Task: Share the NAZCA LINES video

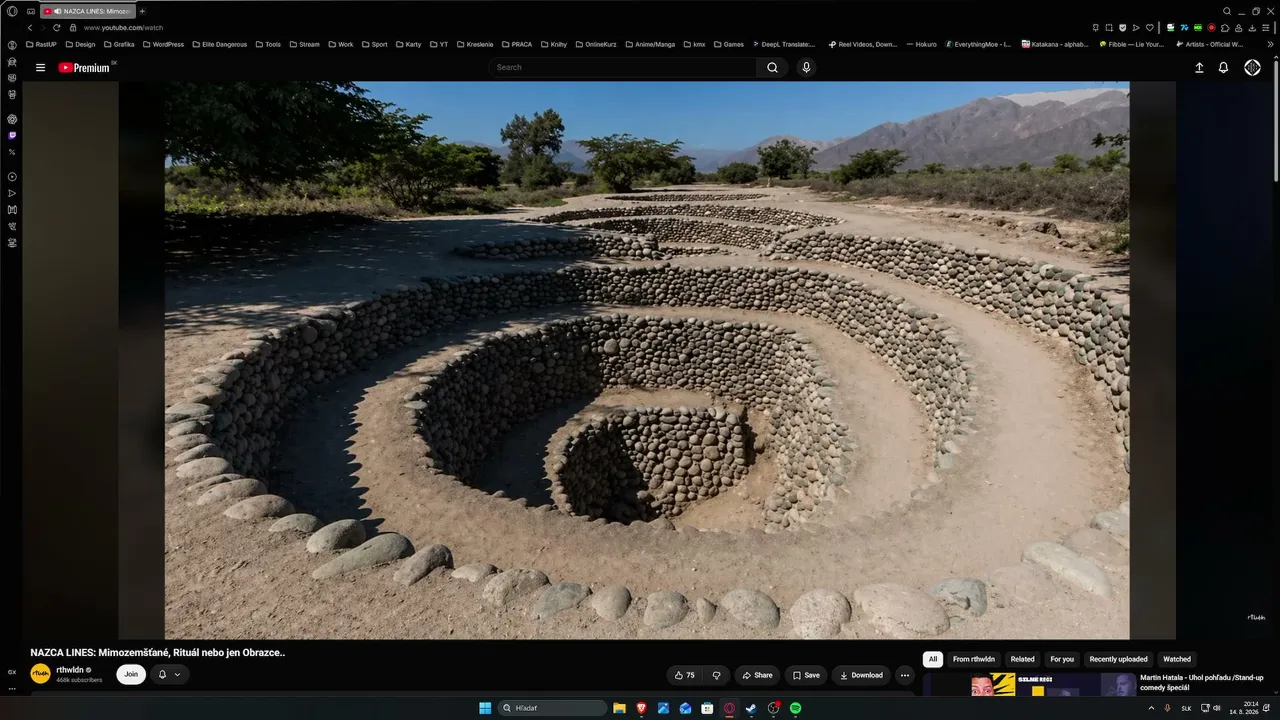Action: tap(756, 675)
